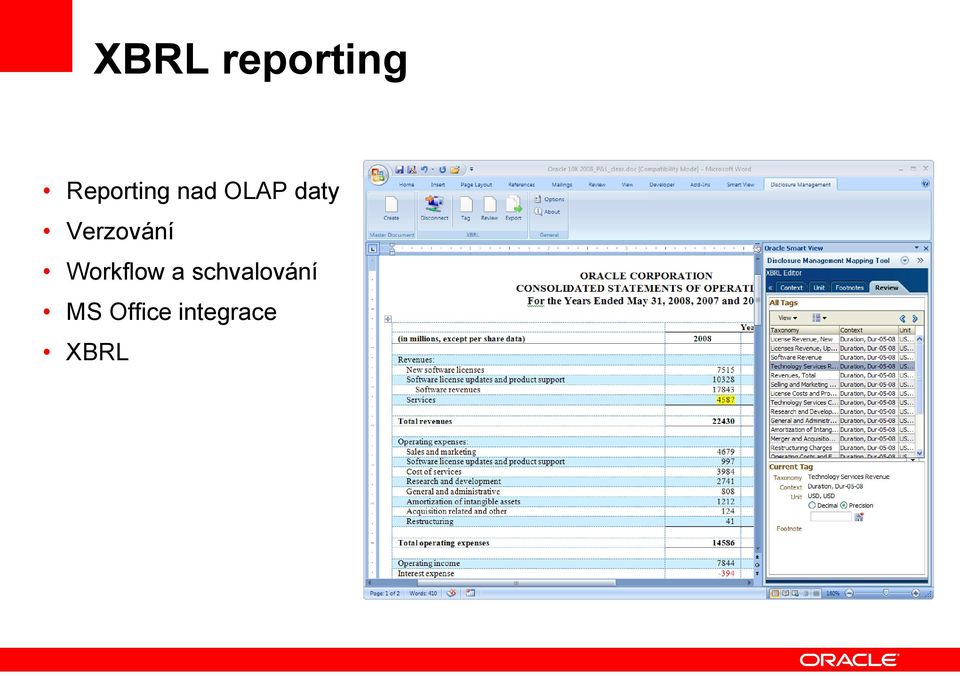Click the macro recording icon in status bar
This screenshot has height=676, width=960.
pos(470,593)
